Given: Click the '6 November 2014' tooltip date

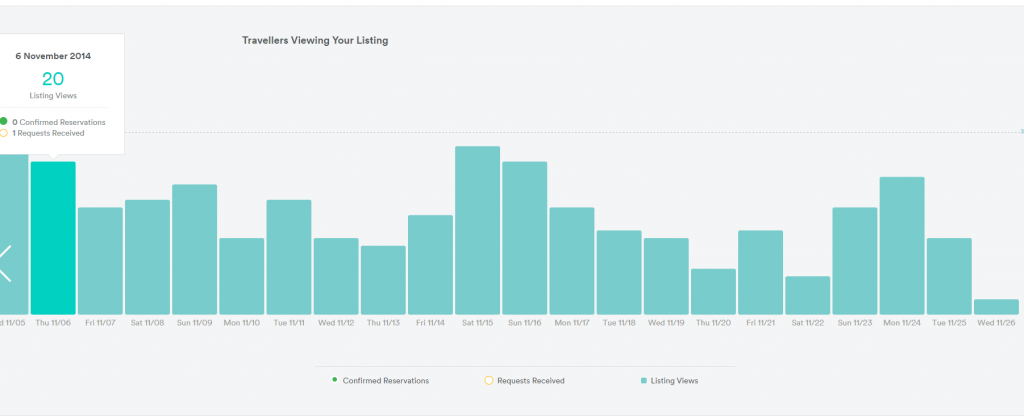Looking at the screenshot, I should coord(53,56).
